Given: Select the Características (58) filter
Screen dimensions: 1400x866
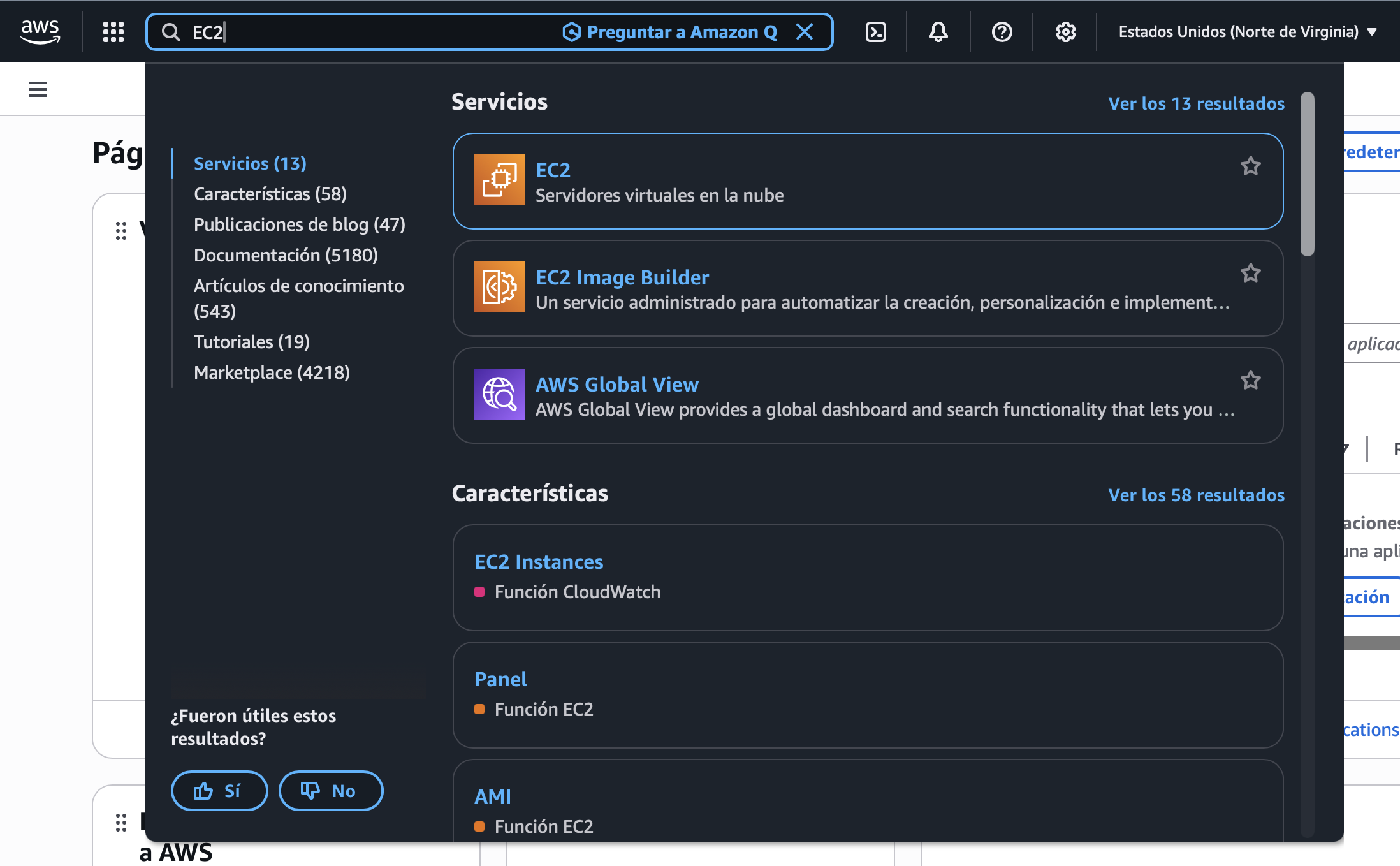Looking at the screenshot, I should tap(270, 194).
